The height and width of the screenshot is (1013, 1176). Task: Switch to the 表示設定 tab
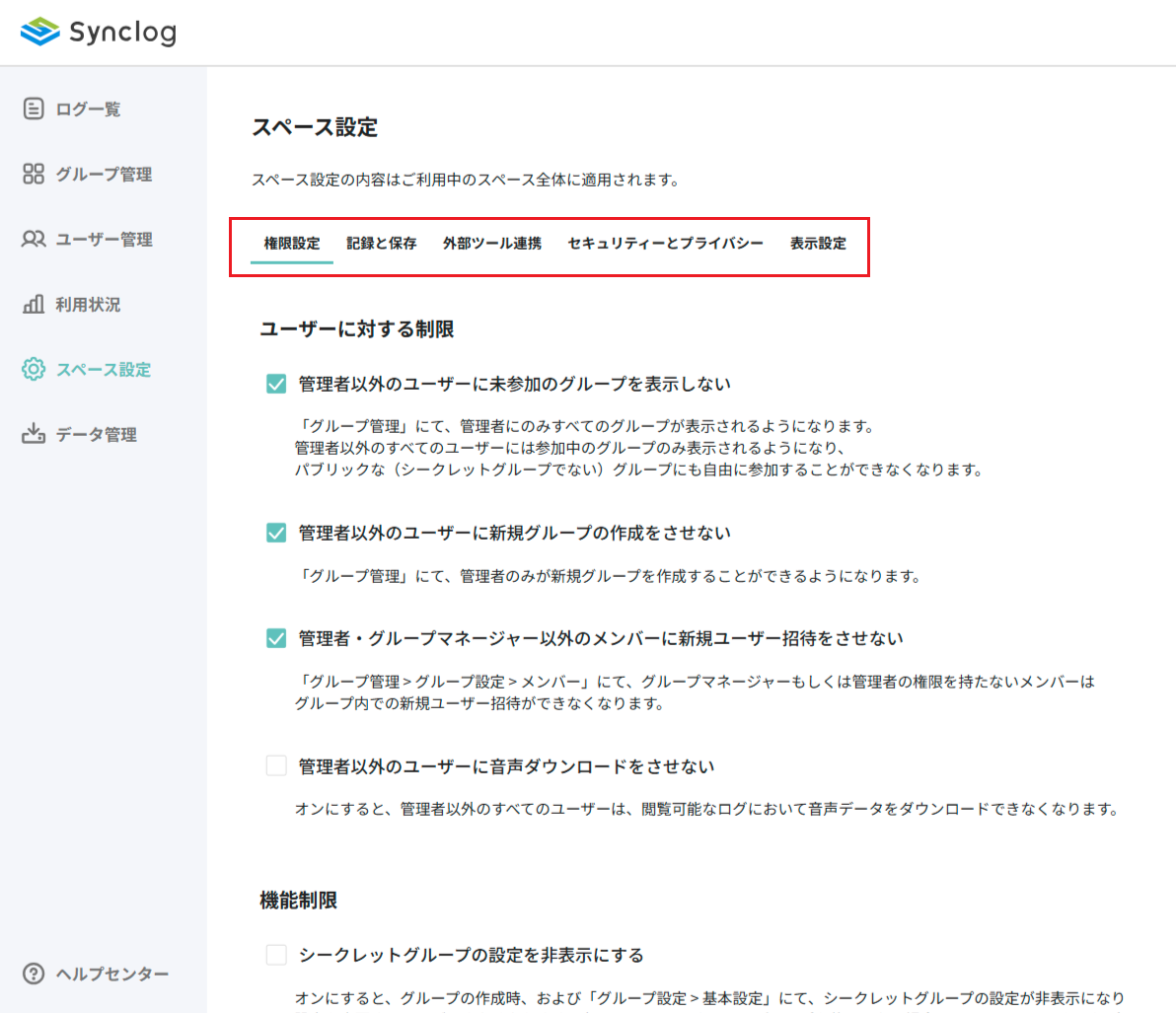(x=818, y=243)
